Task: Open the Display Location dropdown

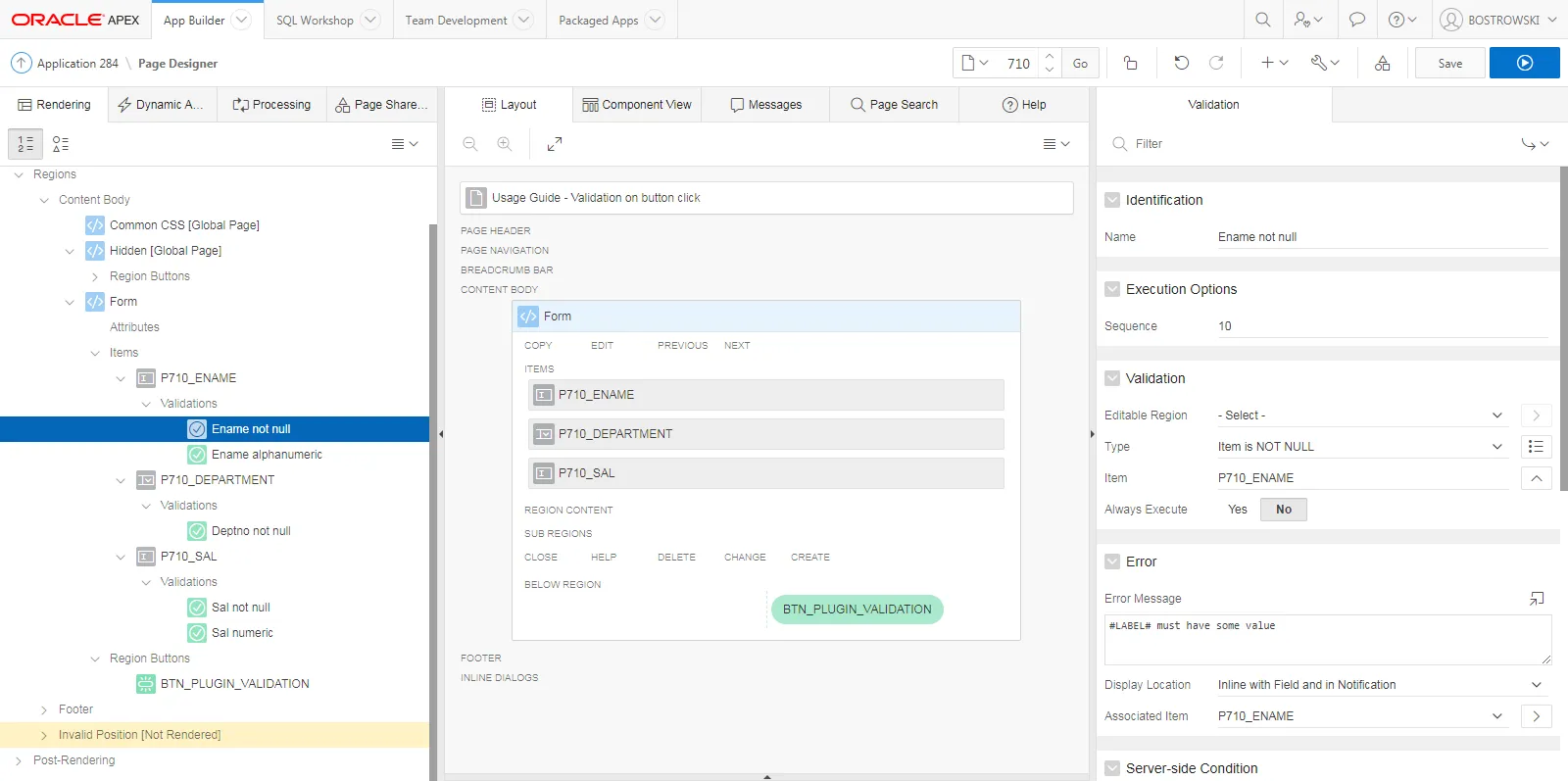Action: pyautogui.click(x=1379, y=685)
